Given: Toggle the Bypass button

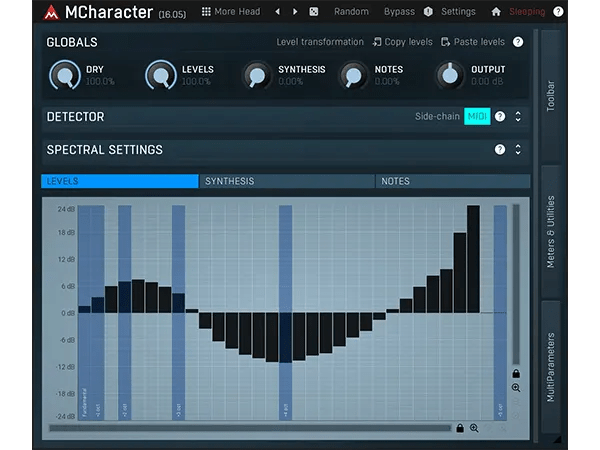Looking at the screenshot, I should [x=399, y=11].
